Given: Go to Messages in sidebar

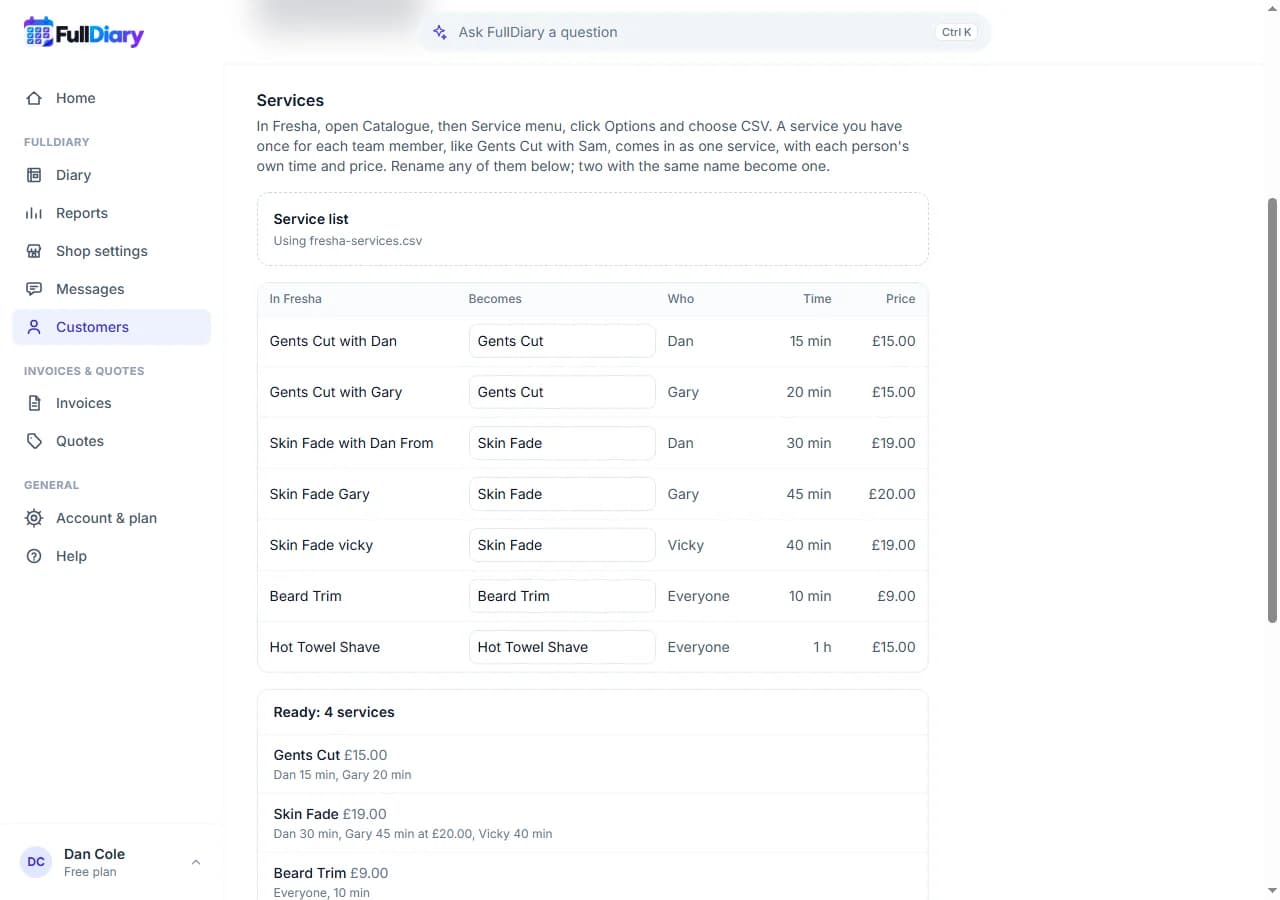Looking at the screenshot, I should (111, 289).
